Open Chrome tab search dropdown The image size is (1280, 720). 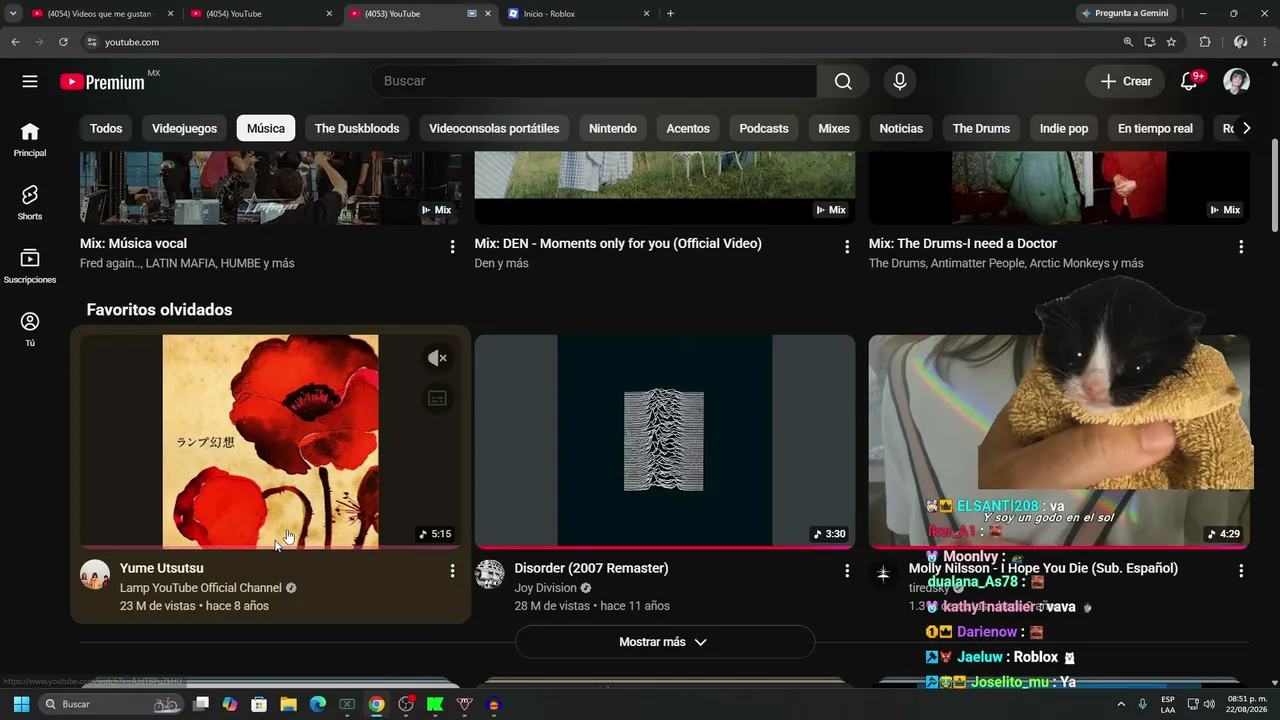(x=13, y=14)
